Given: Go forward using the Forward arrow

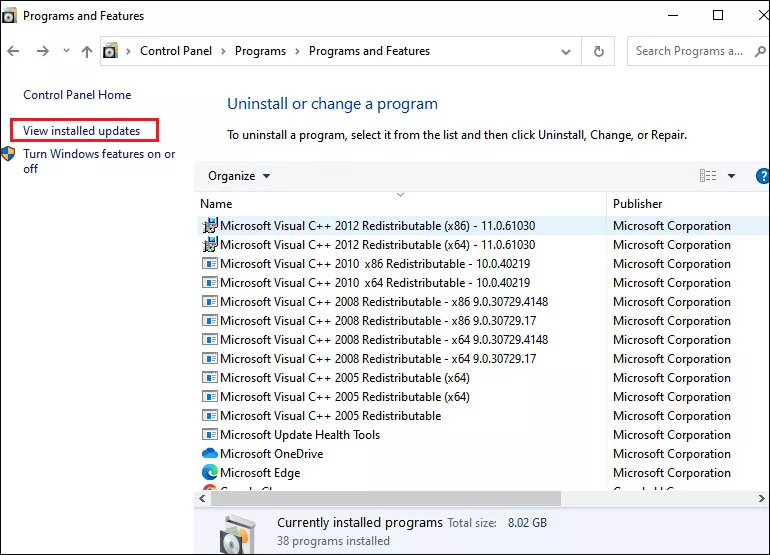Looking at the screenshot, I should point(43,51).
